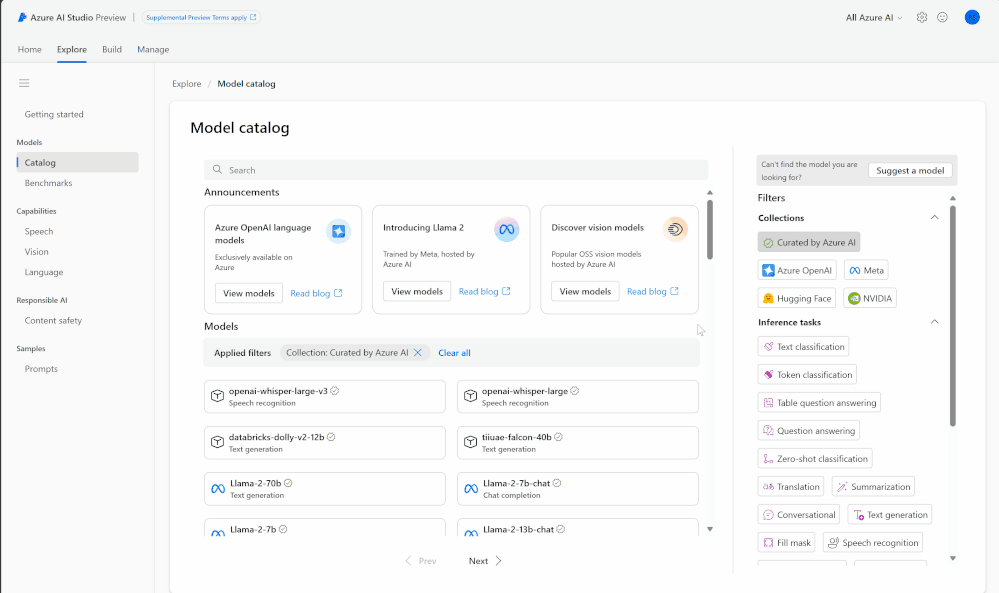
Task: Toggle the Curated by Azure AI collection filter
Action: pos(809,242)
